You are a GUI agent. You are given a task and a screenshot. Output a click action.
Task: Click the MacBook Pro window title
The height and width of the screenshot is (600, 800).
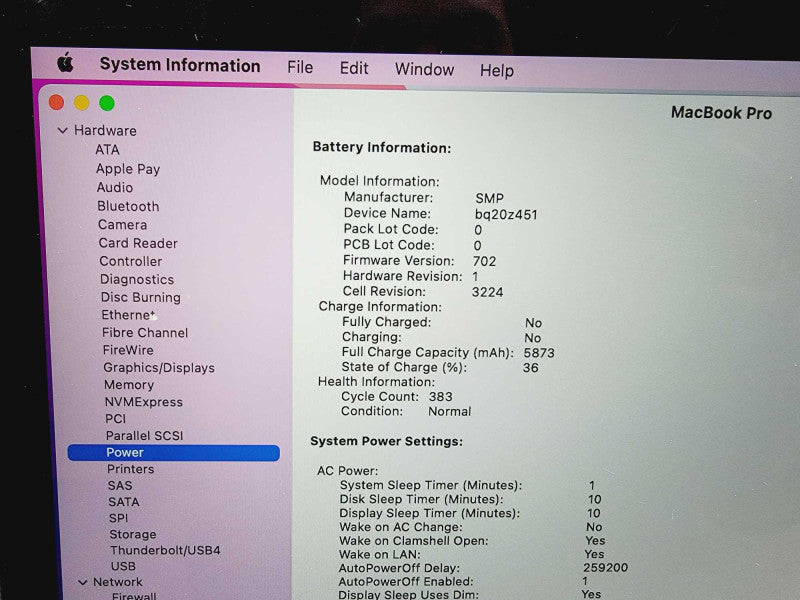721,113
